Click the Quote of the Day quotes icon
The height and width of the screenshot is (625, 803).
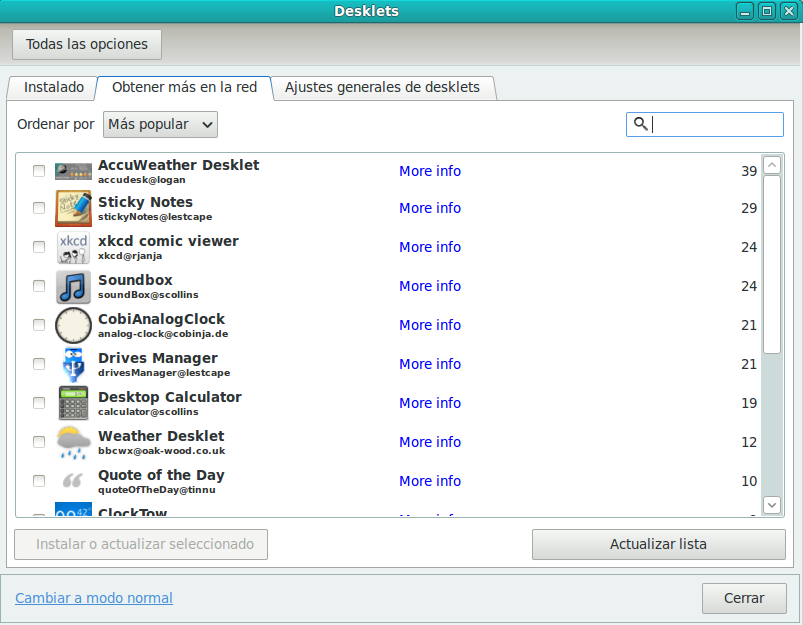(73, 481)
